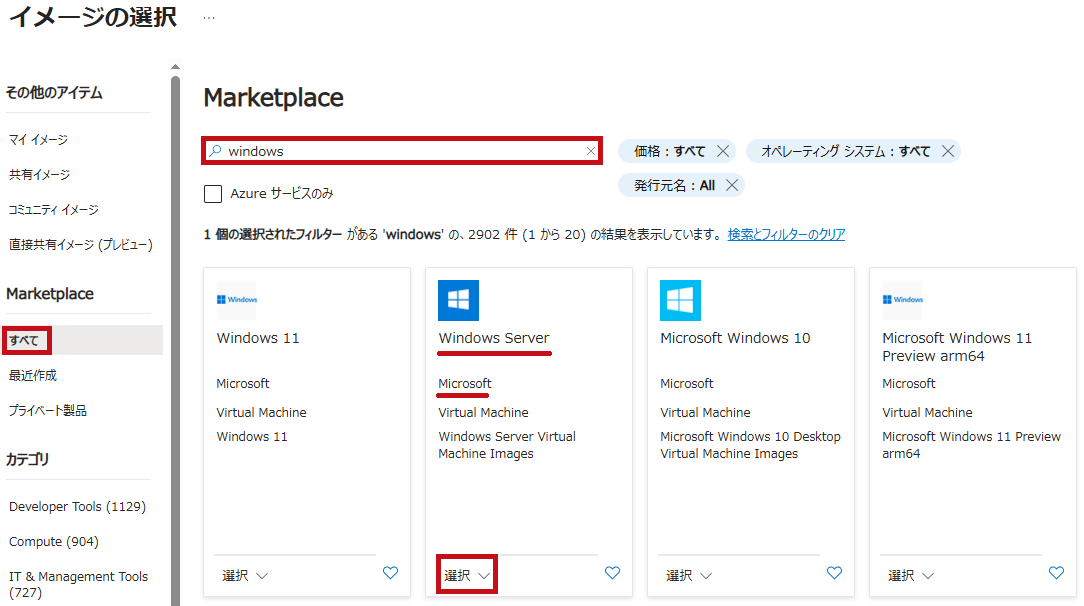Open the 選択 dropdown for Microsoft Windows 10
Viewport: 1084px width, 606px height.
(x=689, y=576)
